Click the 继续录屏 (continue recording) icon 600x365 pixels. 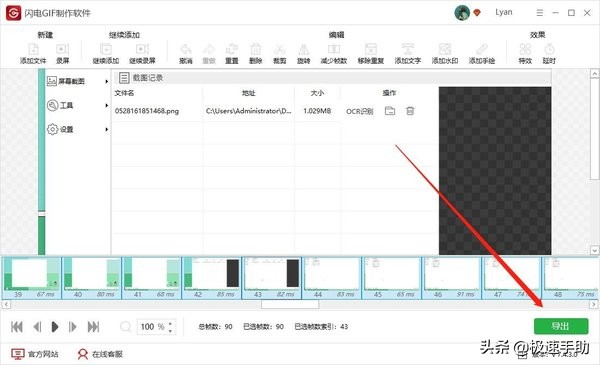[x=142, y=49]
